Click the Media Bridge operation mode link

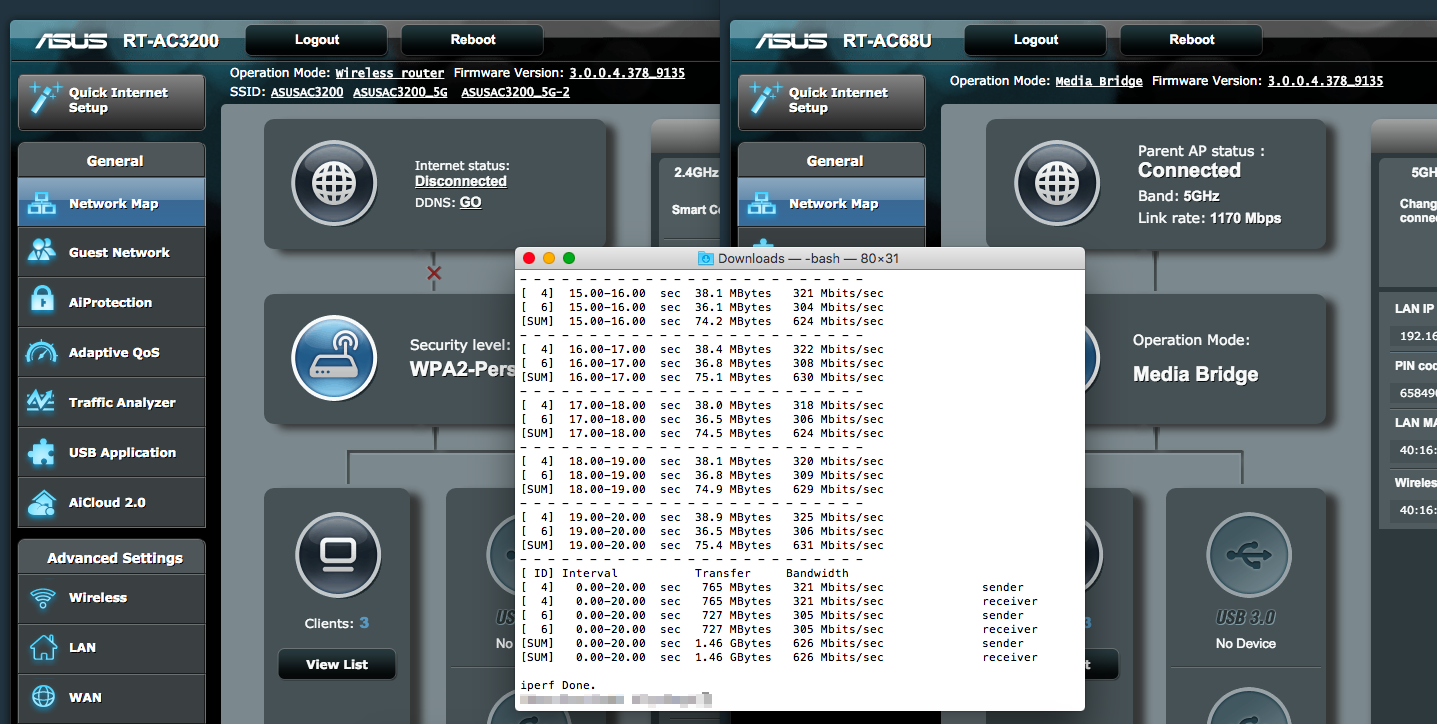pos(1099,81)
